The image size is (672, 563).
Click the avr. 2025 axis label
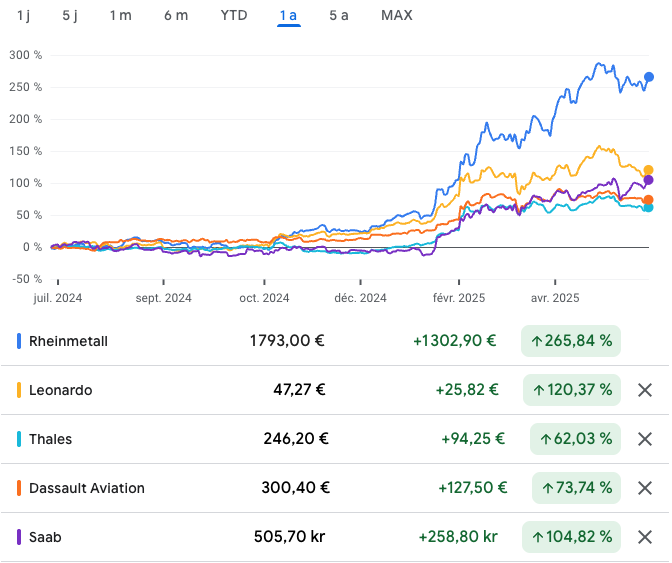tap(555, 298)
